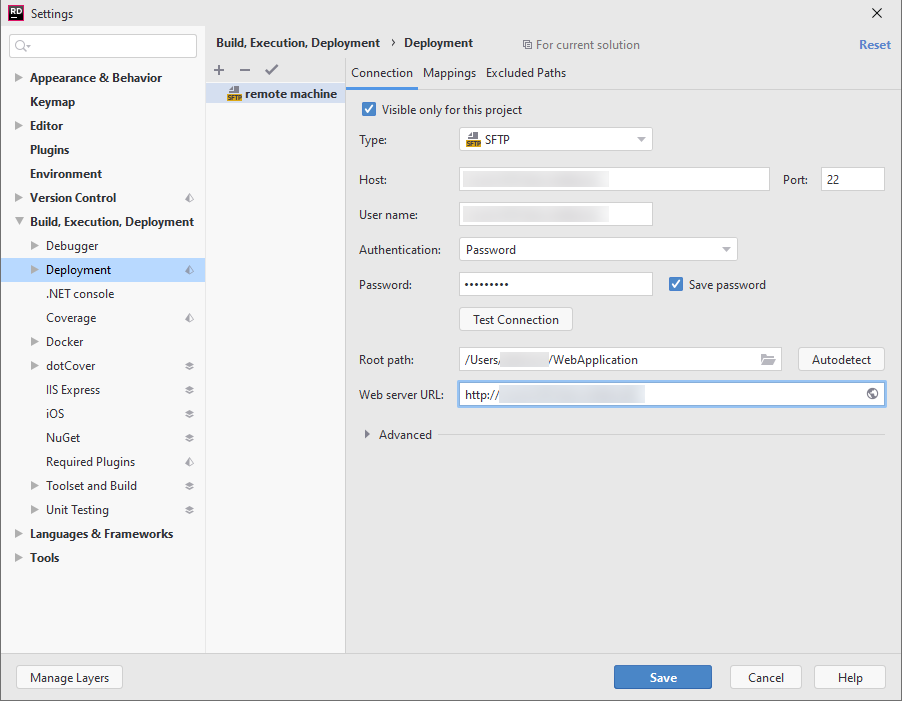Click the add server plus icon

219,70
